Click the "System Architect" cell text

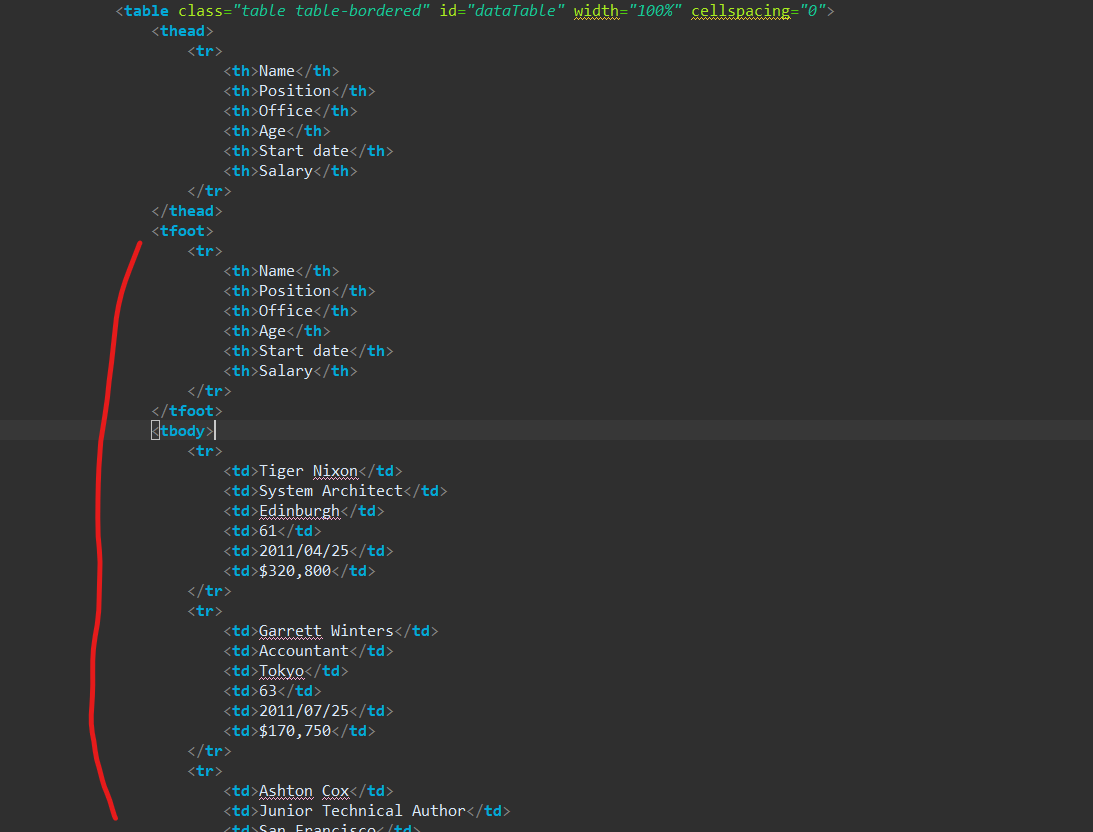tap(330, 491)
